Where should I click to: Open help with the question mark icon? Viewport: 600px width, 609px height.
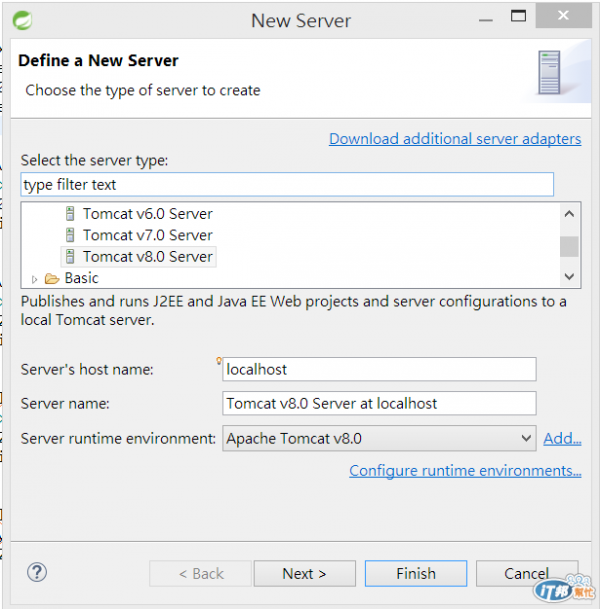37,572
